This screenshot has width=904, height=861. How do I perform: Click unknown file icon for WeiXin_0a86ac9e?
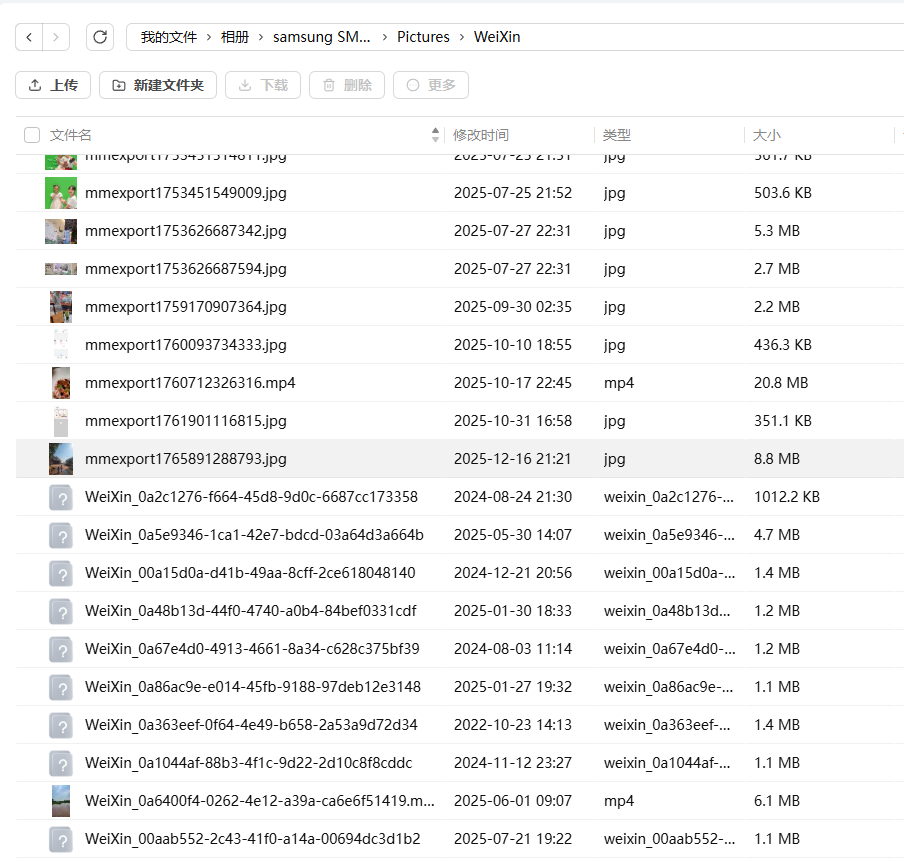point(61,687)
